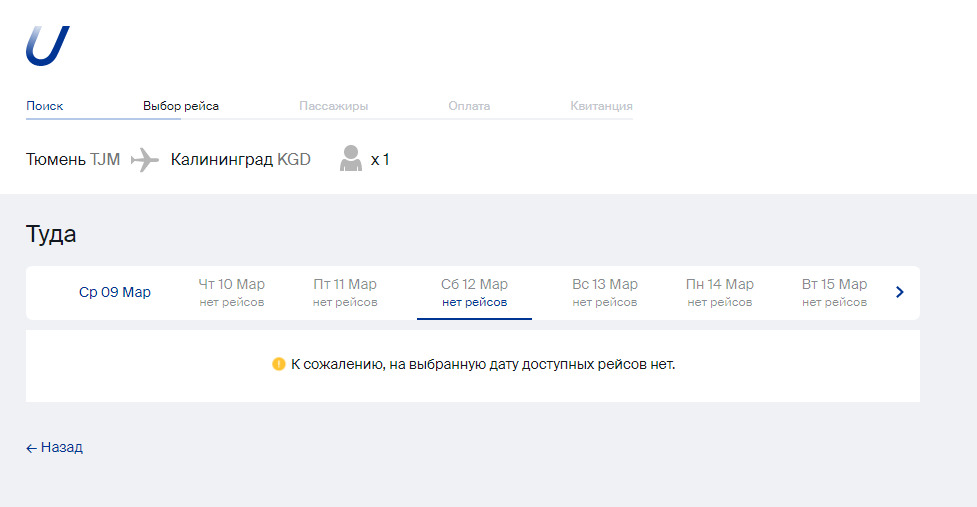Select the date Вт 15 Мар
This screenshot has width=977, height=507.
(834, 292)
